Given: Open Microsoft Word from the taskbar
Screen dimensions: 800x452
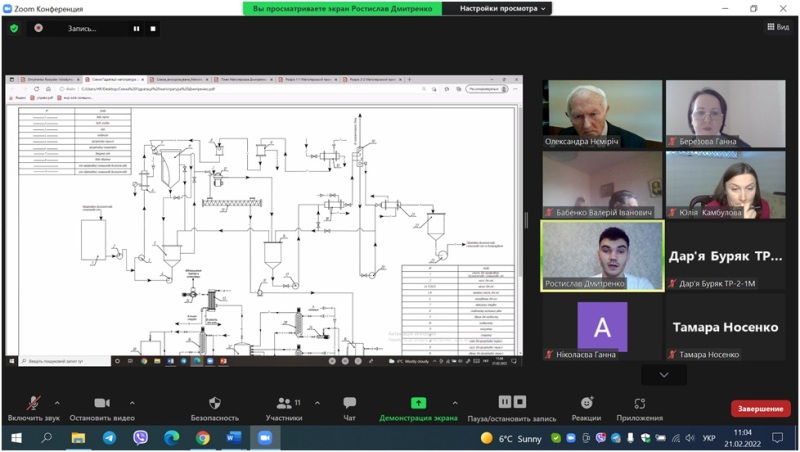Looking at the screenshot, I should pyautogui.click(x=234, y=438).
